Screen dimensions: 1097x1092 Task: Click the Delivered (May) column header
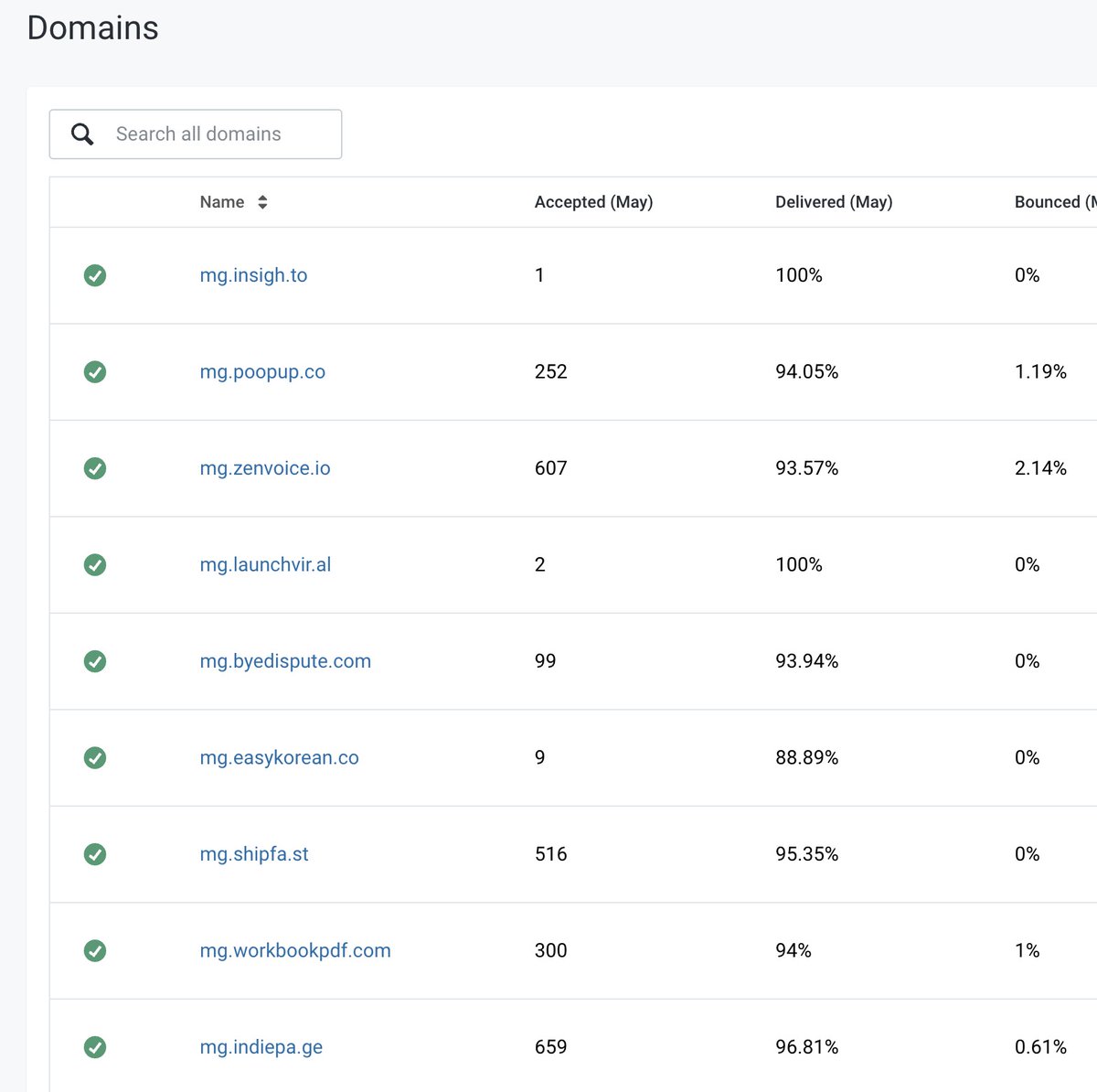[834, 202]
